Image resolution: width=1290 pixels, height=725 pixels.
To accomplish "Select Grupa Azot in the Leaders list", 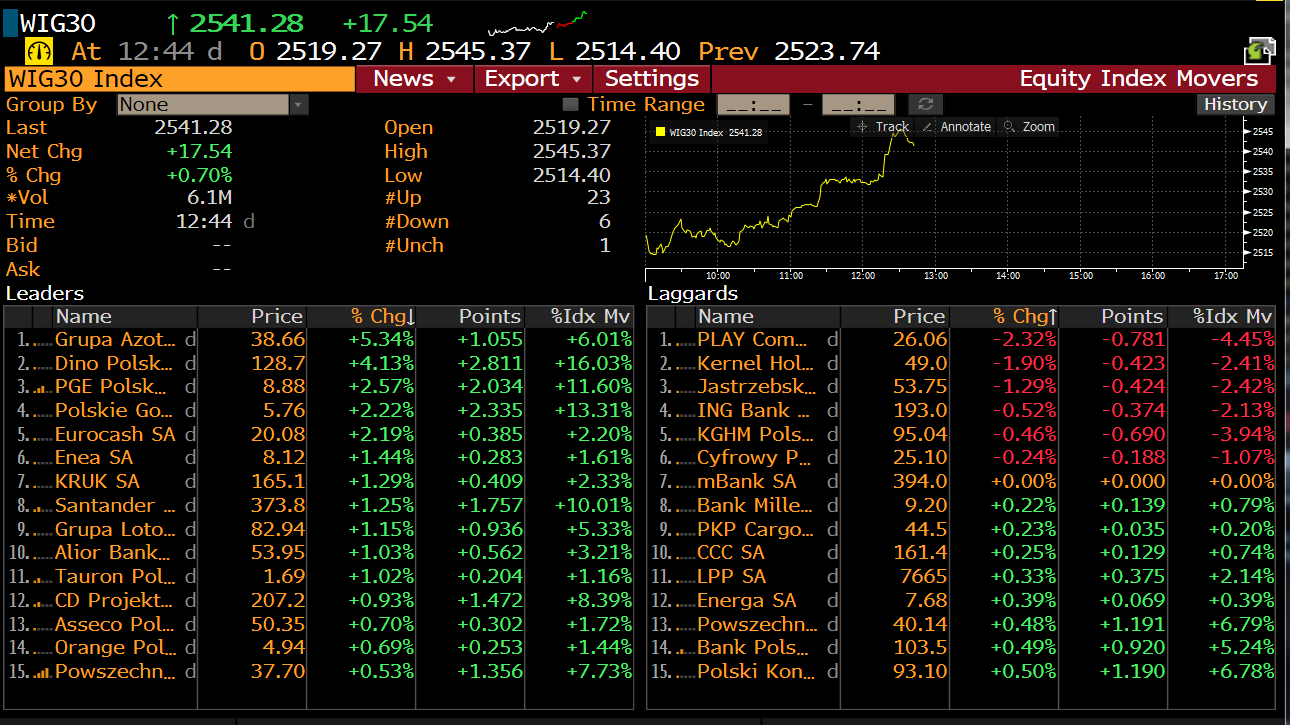I will point(115,340).
